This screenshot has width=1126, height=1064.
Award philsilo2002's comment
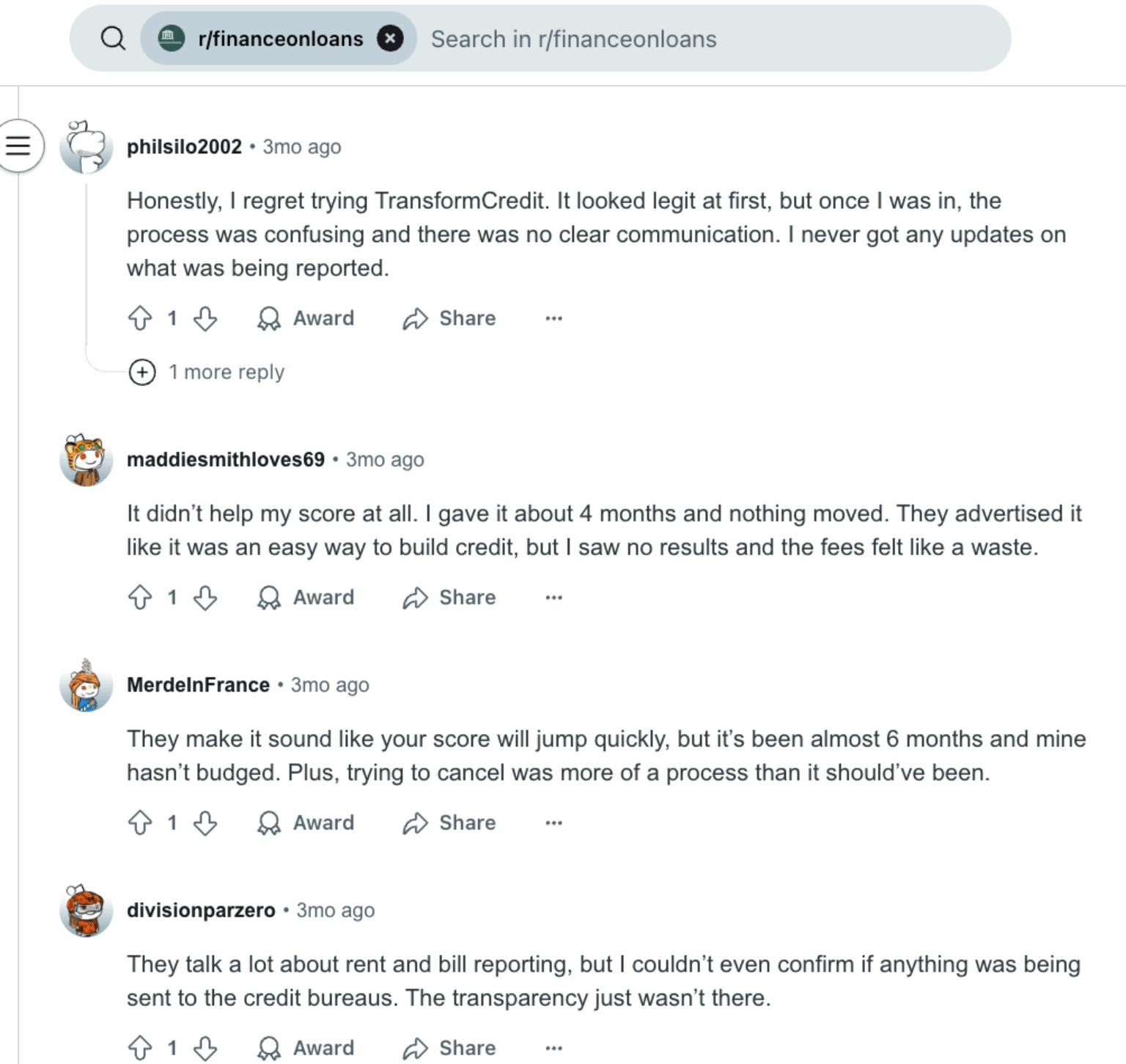[x=306, y=318]
